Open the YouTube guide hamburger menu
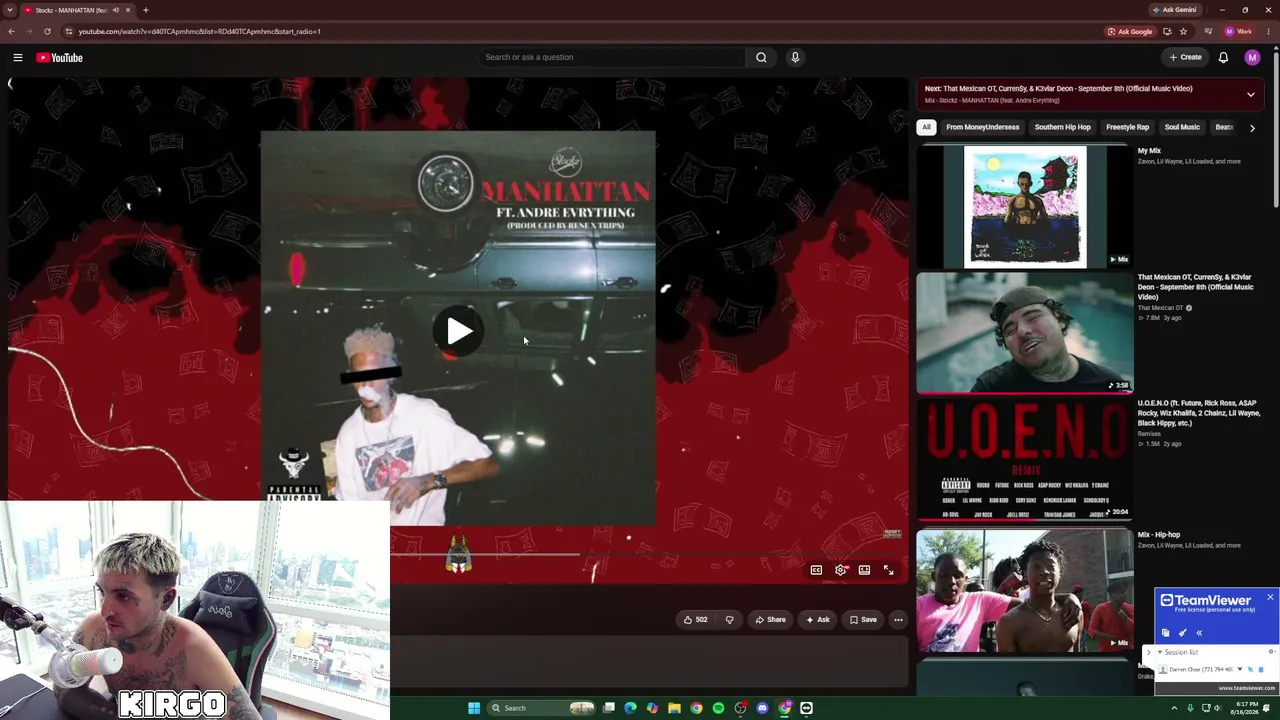Screen dimensions: 1280x720 [18, 57]
